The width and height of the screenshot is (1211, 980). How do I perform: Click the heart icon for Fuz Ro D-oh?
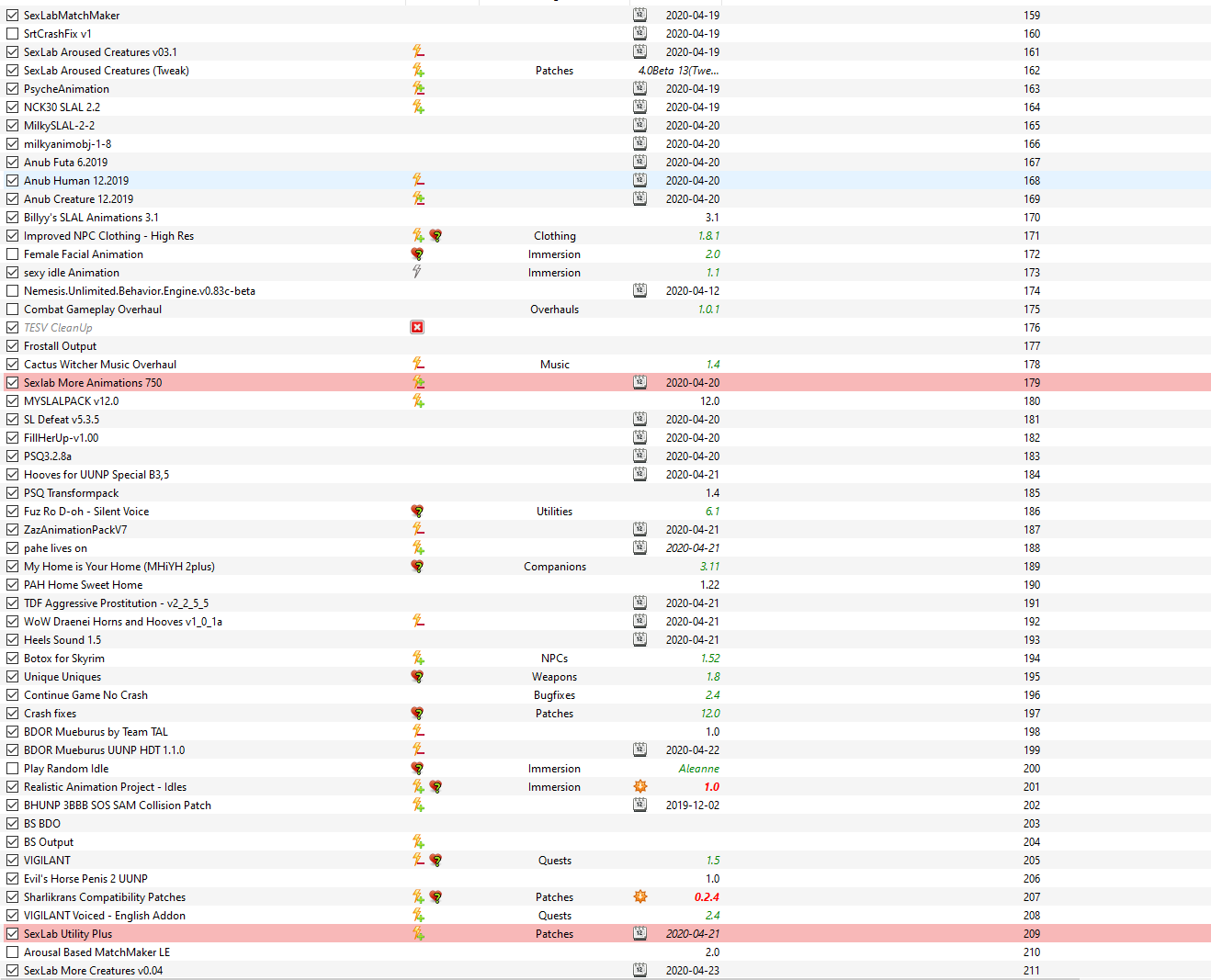coord(417,512)
